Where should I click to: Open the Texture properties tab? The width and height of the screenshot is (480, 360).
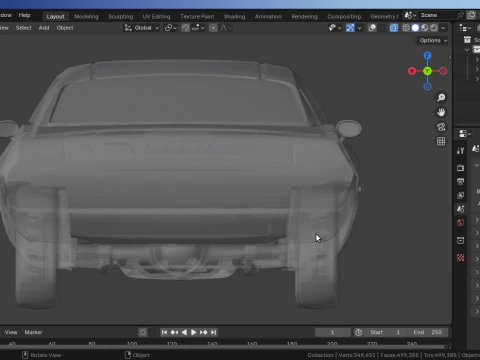[461, 258]
